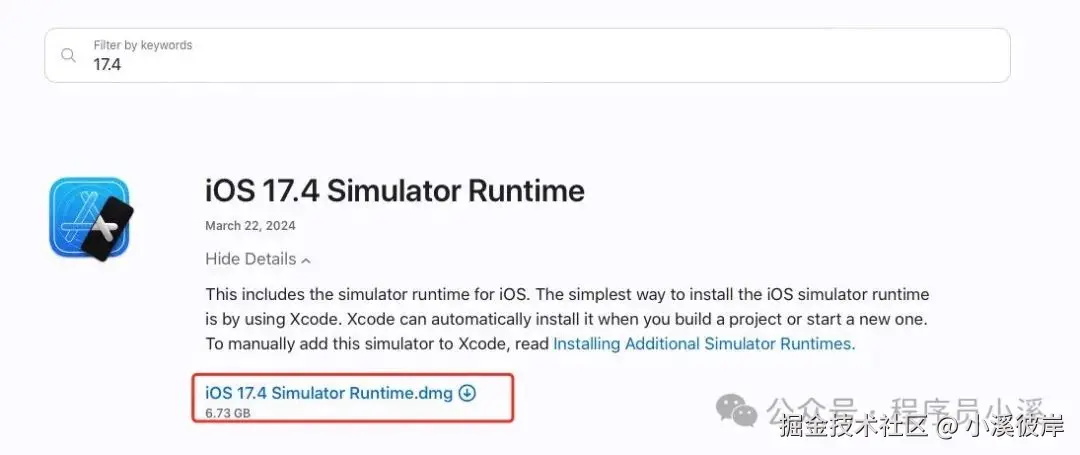Click the circular download arrow icon
This screenshot has height=455, width=1080.
(467, 393)
